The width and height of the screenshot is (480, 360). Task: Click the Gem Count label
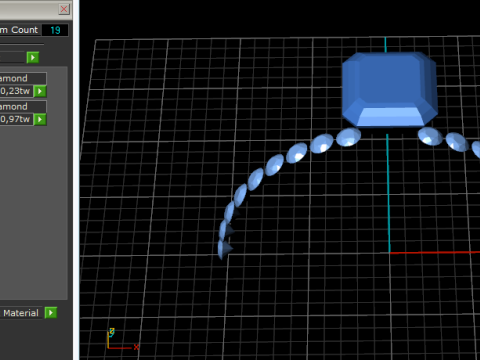coord(19,30)
